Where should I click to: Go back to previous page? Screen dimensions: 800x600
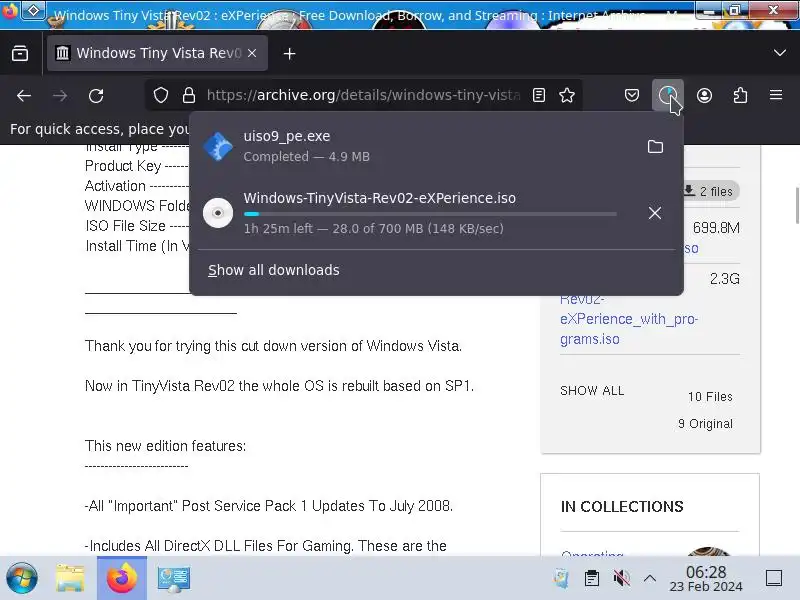(24, 95)
